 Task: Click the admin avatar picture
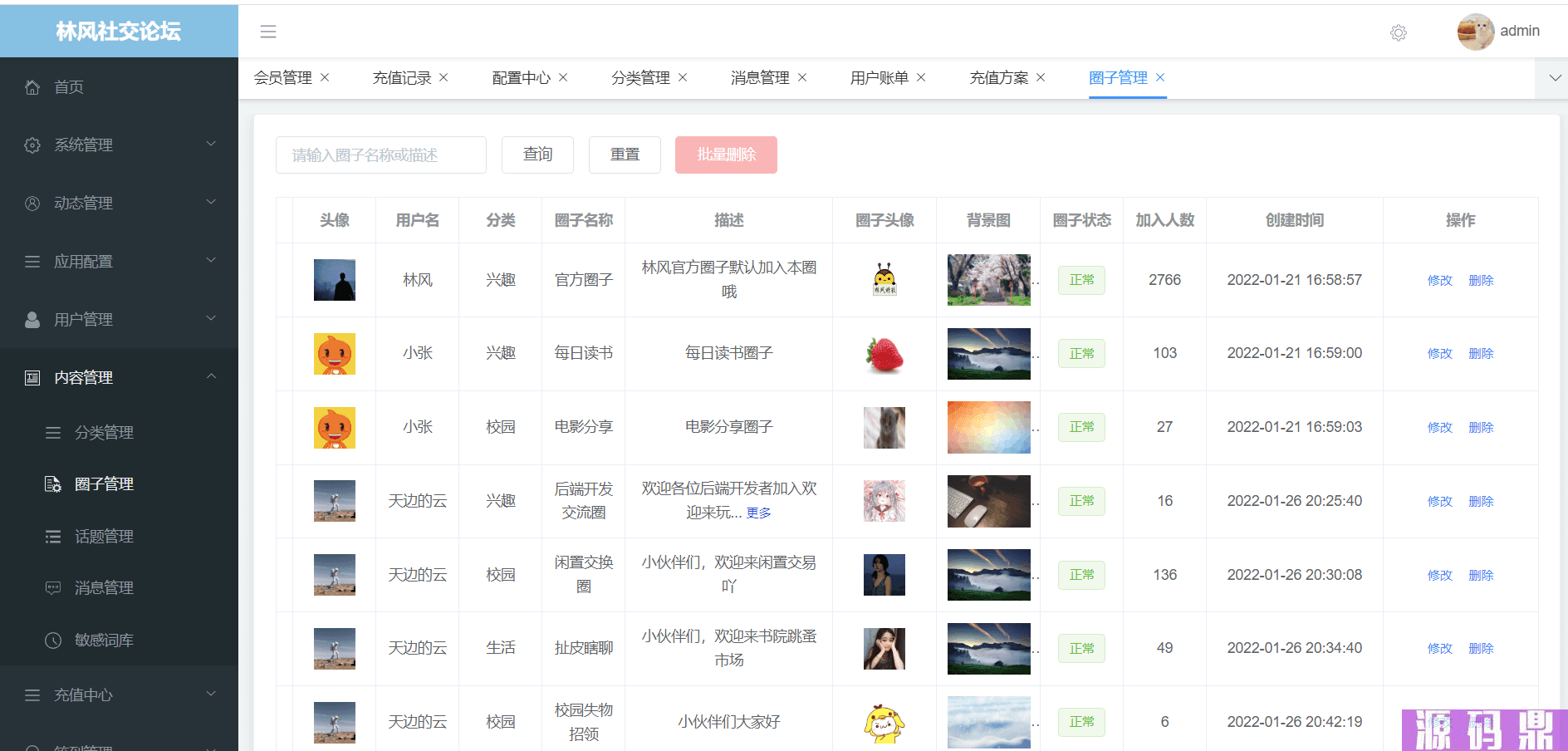[1476, 32]
